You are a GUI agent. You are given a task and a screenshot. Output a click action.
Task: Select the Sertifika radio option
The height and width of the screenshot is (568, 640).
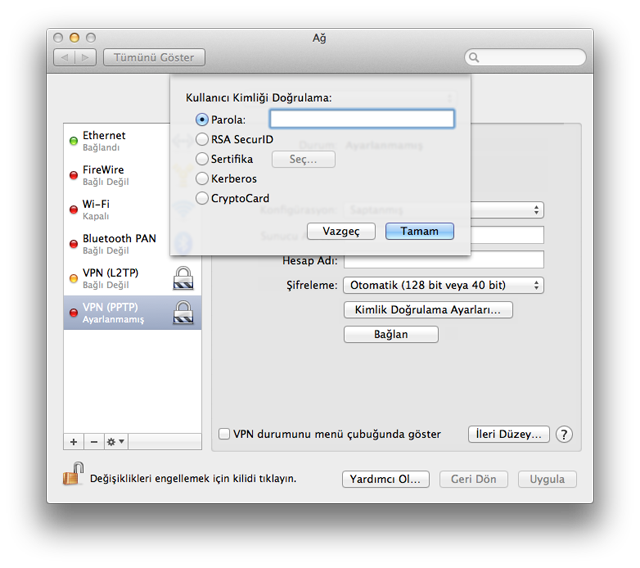coord(202,159)
